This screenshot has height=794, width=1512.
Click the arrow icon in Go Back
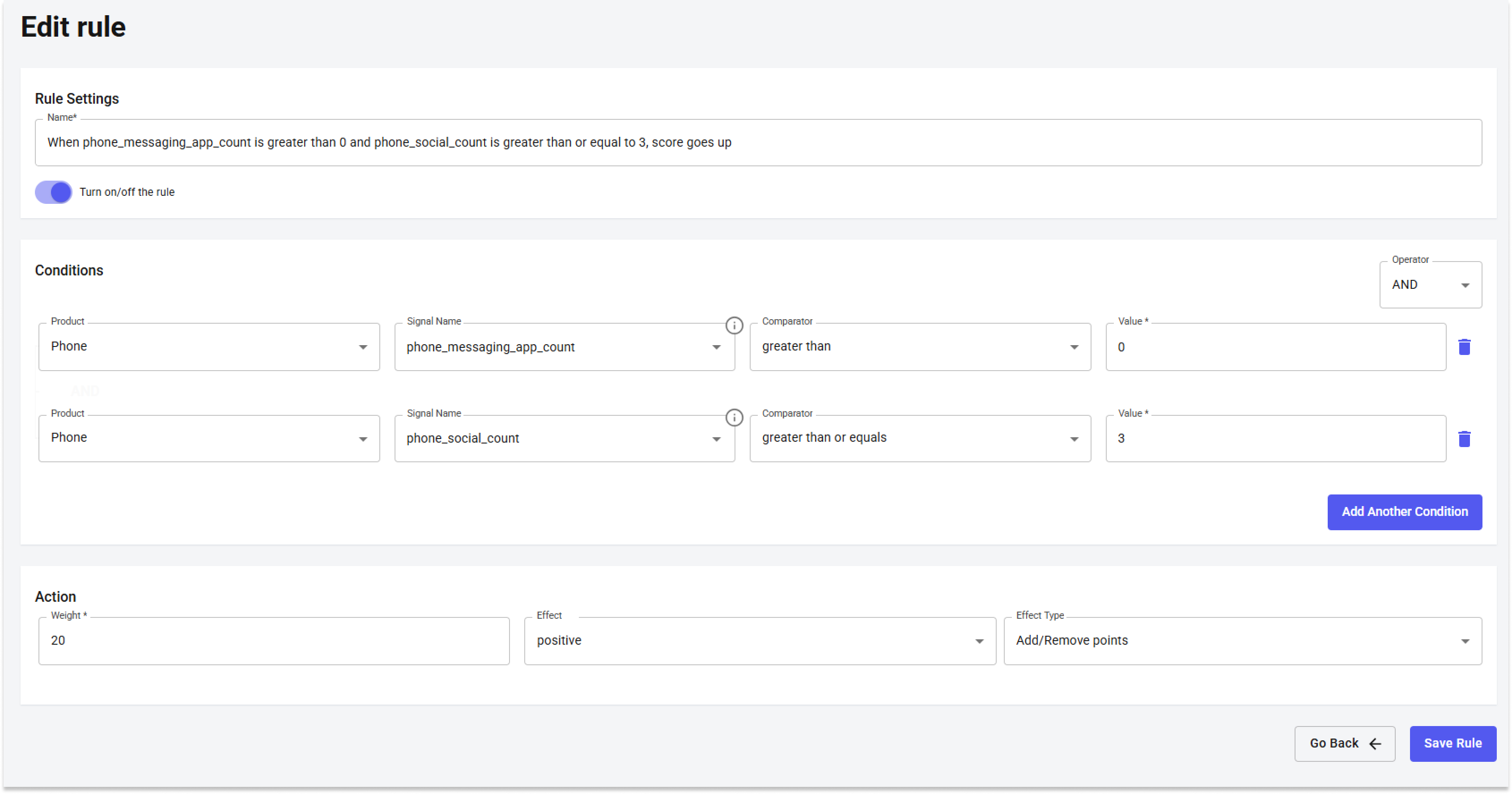1375,743
